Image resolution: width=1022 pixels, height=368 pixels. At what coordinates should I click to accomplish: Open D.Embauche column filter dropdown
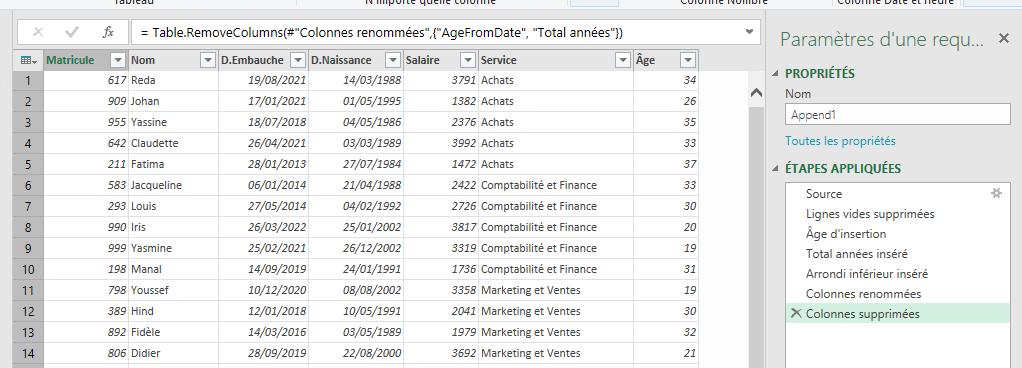[298, 61]
